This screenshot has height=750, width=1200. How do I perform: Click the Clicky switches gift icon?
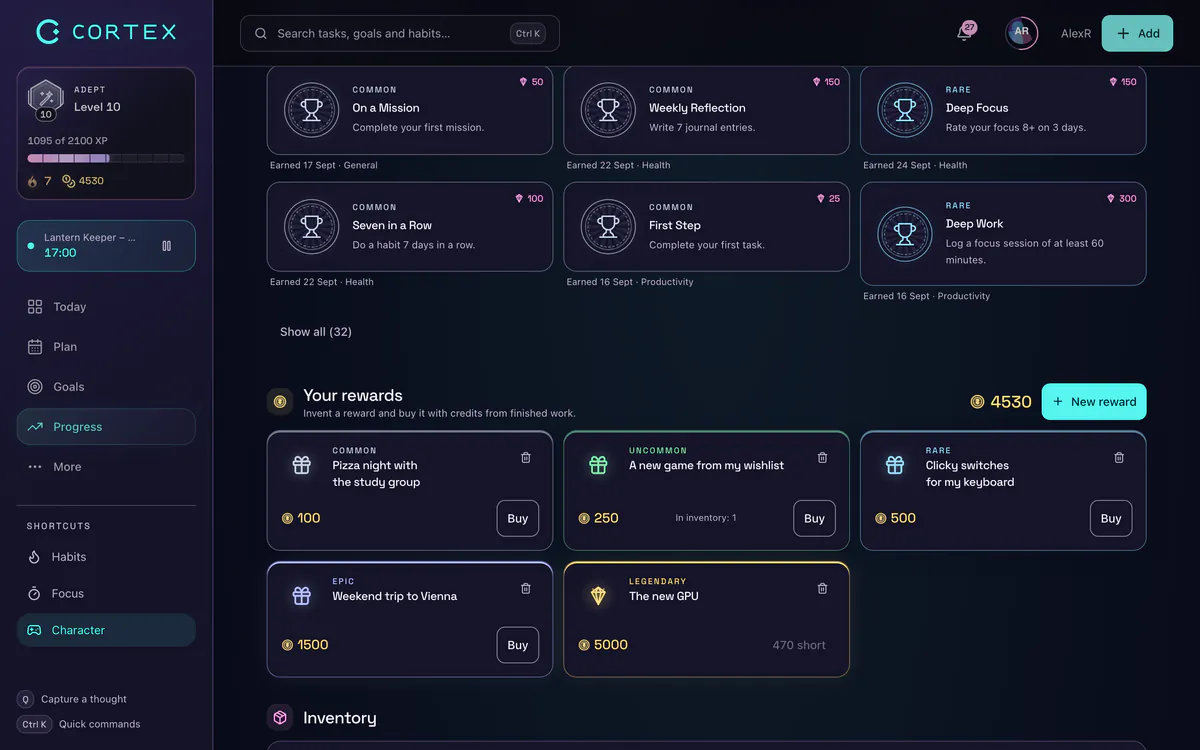pyautogui.click(x=895, y=465)
